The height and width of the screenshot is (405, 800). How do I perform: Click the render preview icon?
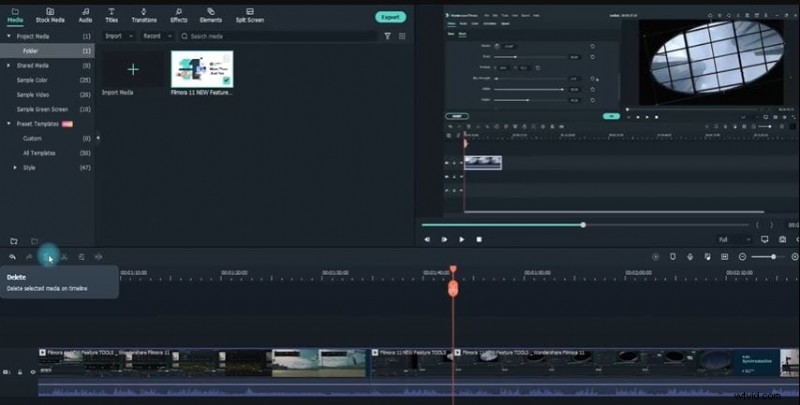(x=656, y=257)
